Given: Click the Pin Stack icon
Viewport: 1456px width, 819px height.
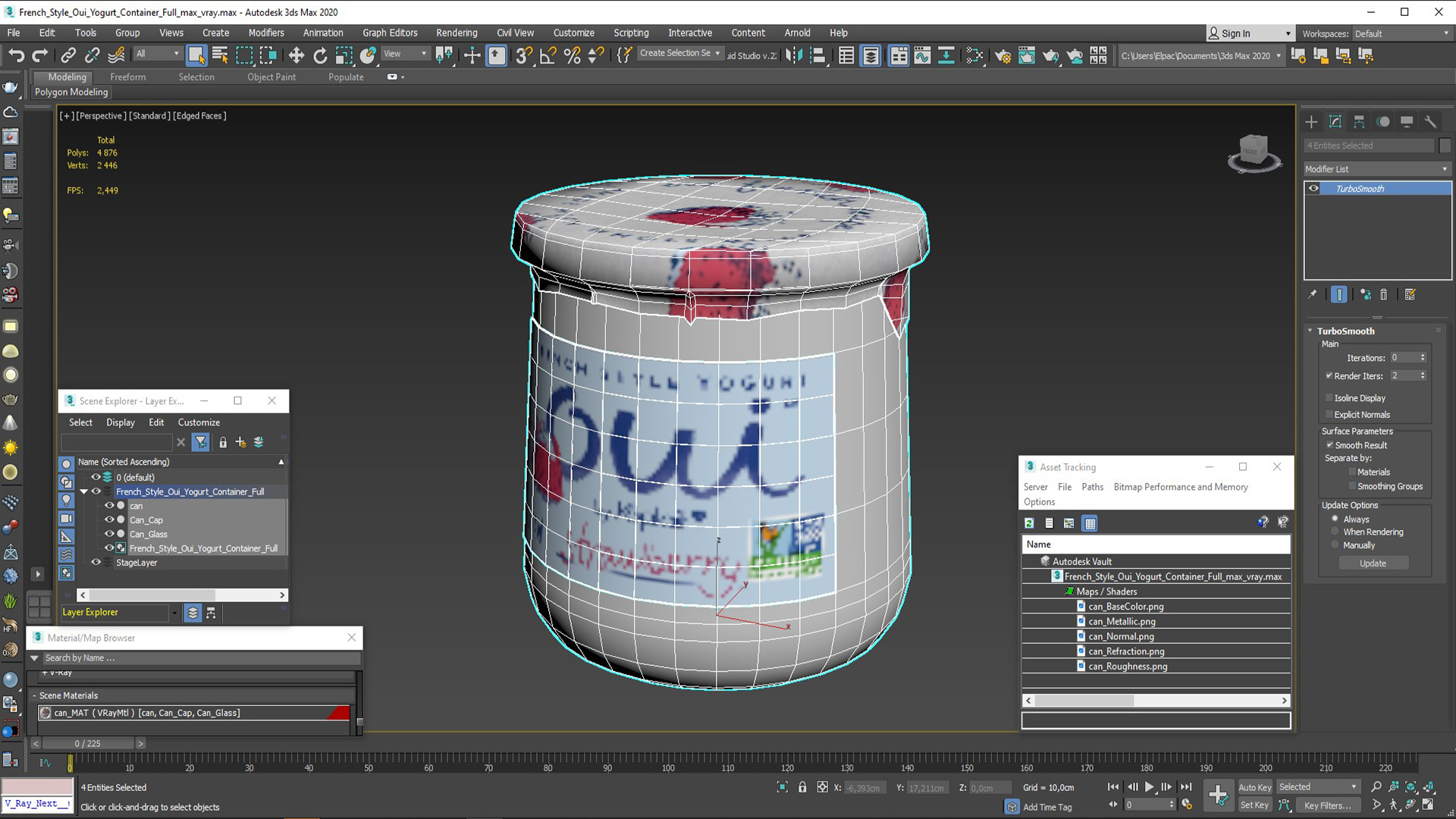Looking at the screenshot, I should pos(1313,294).
